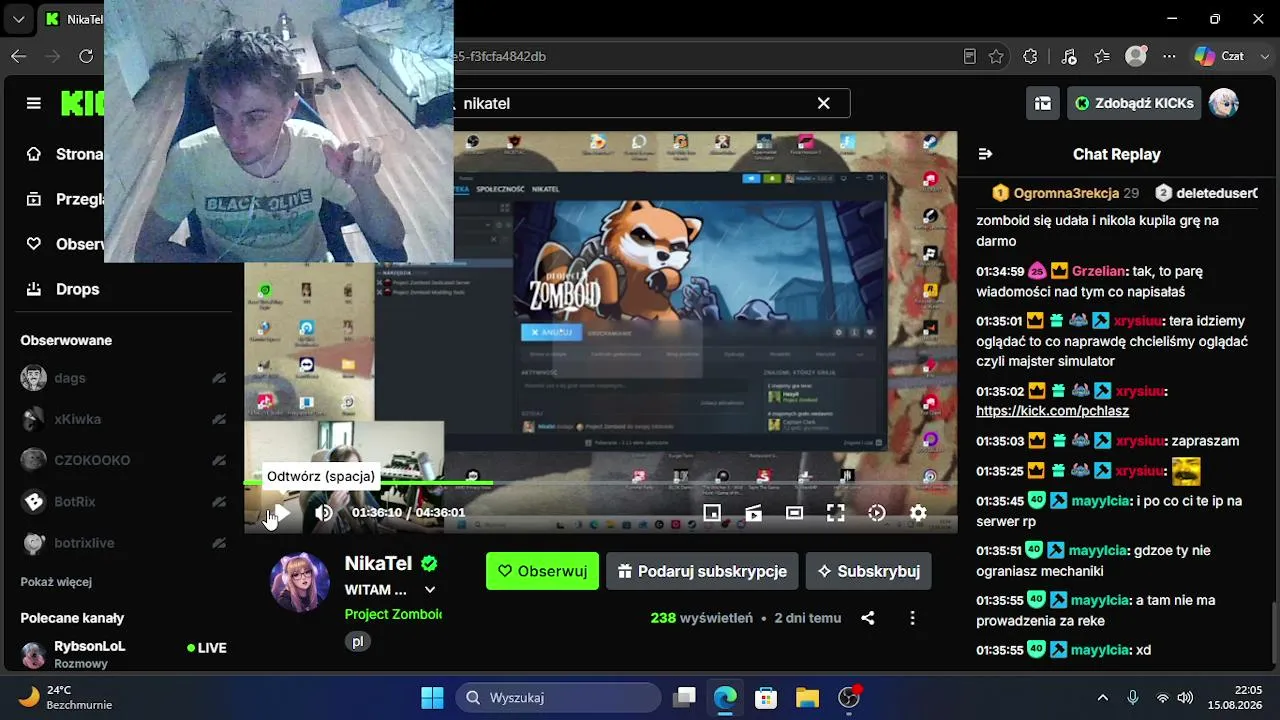
Task: Open video player settings gear
Action: pyautogui.click(x=918, y=513)
